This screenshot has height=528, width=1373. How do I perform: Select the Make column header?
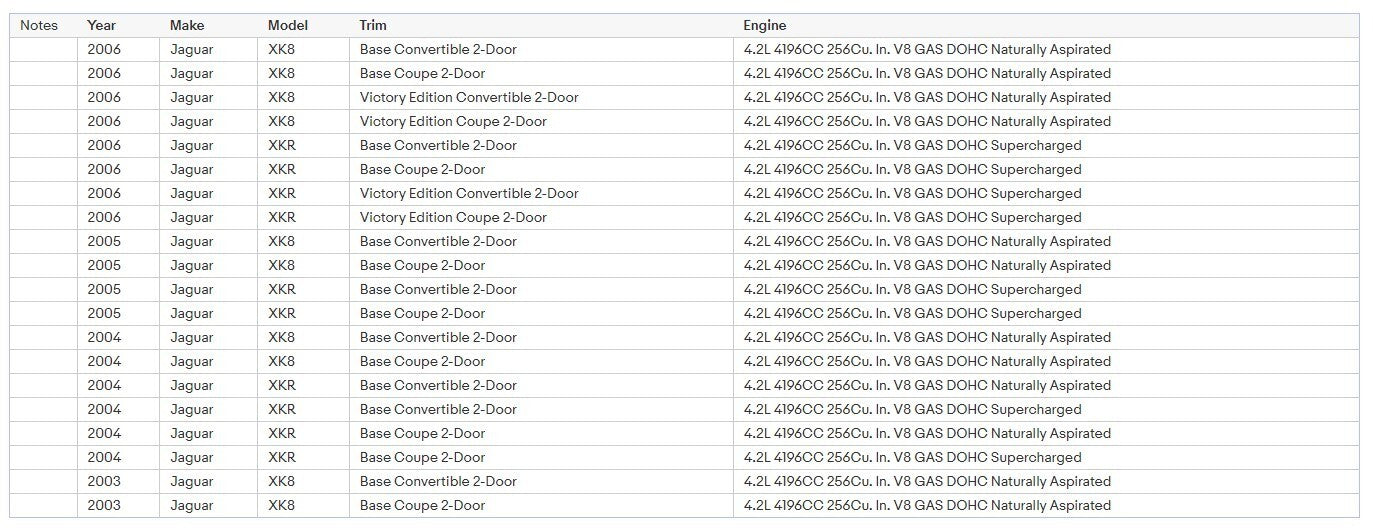pos(187,25)
